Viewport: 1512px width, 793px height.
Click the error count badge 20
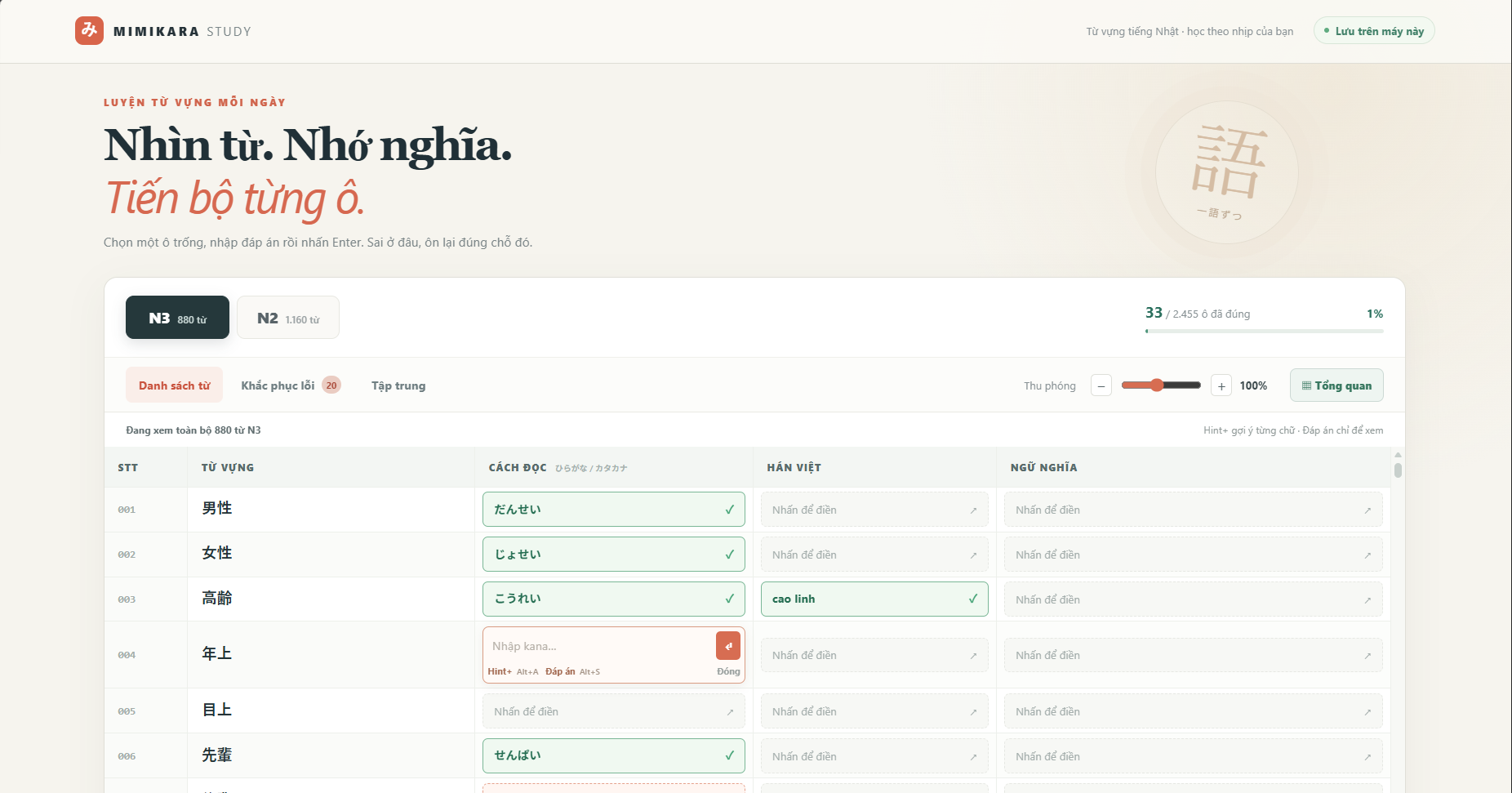pos(331,385)
